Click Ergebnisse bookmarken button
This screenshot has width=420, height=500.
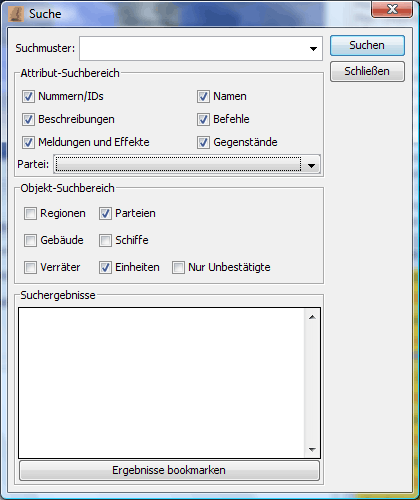tap(169, 470)
